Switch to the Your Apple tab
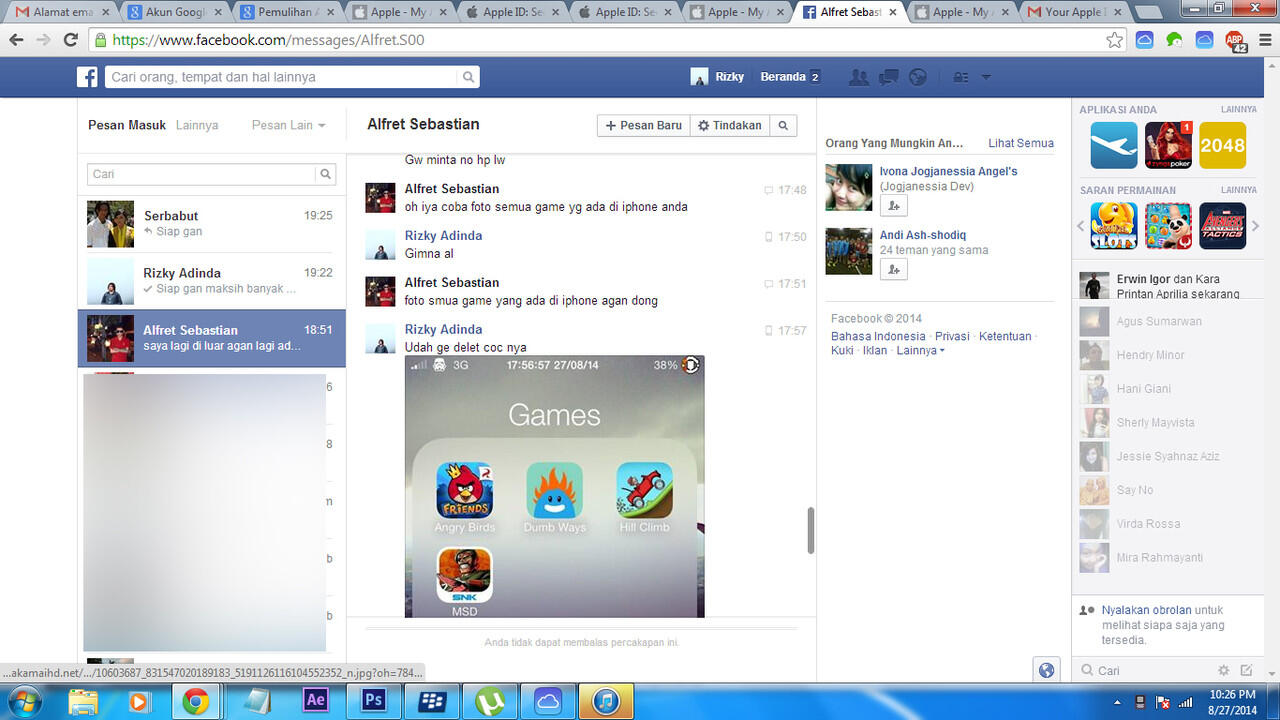This screenshot has height=720, width=1280. point(1074,12)
